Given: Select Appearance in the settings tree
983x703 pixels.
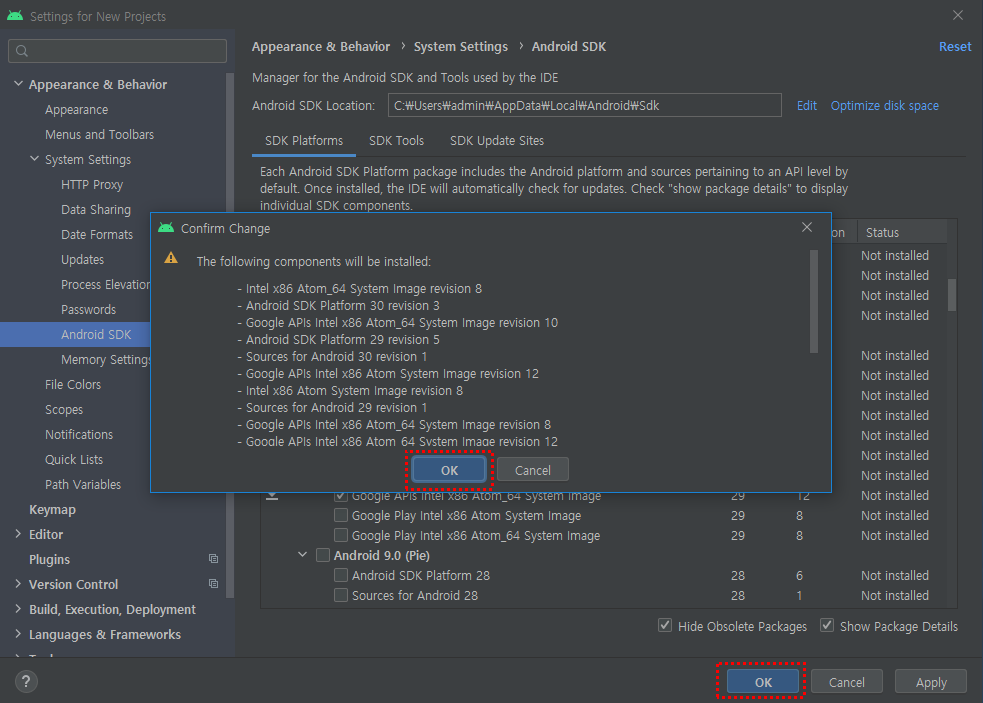Looking at the screenshot, I should click(76, 109).
